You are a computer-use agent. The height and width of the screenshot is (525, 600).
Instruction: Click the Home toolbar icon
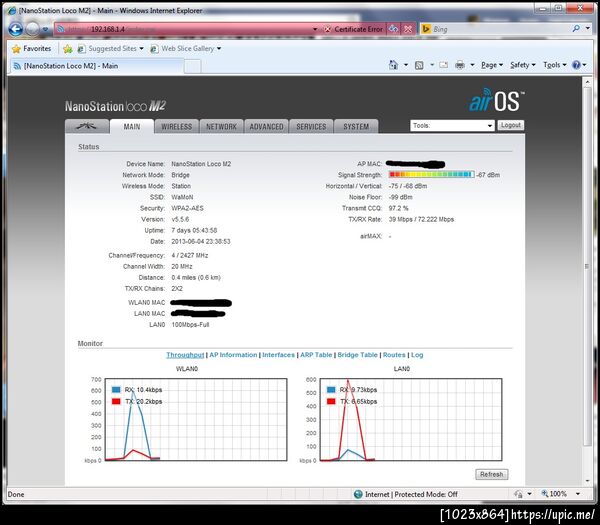click(393, 65)
